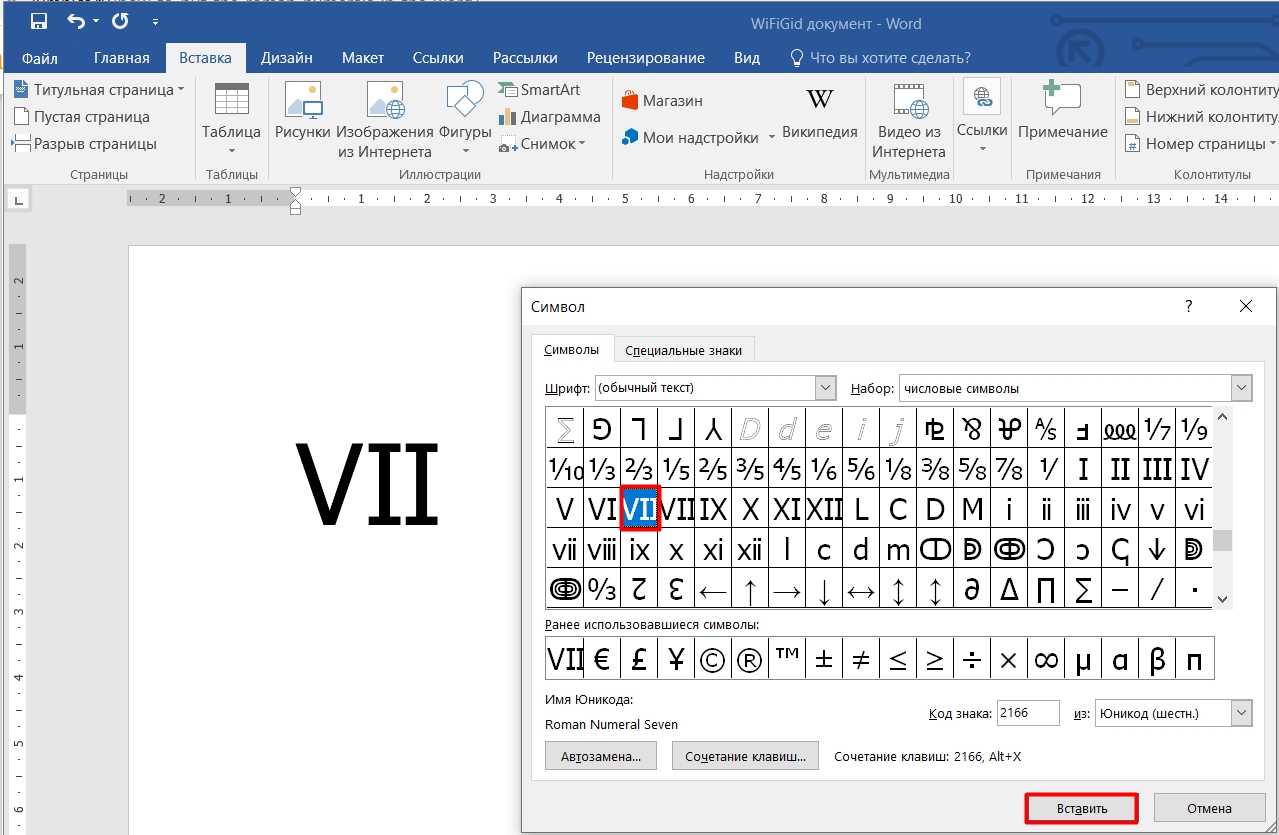Click the Автозамена button

(600, 756)
